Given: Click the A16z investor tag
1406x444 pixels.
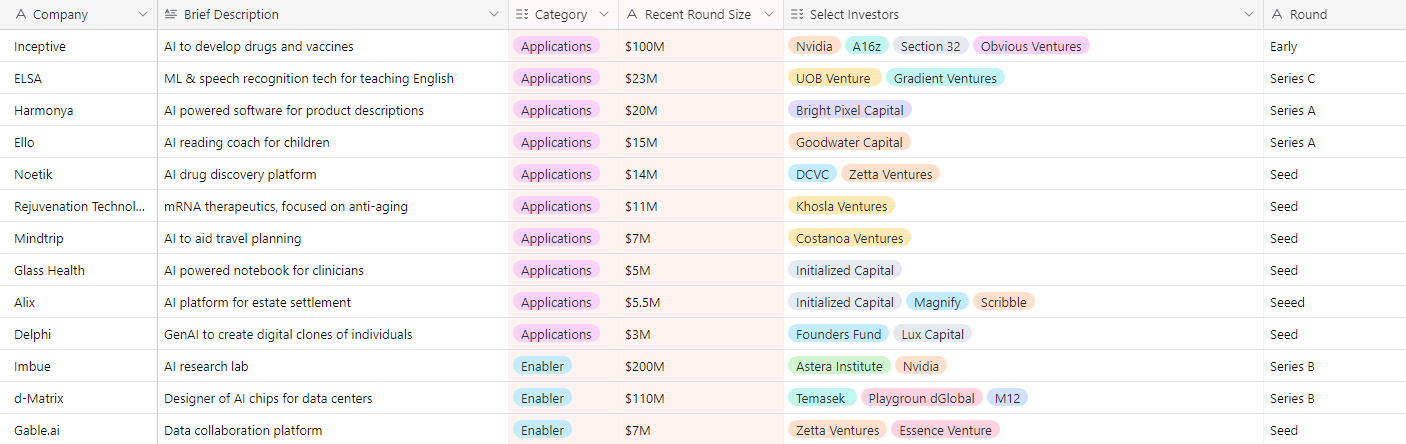Looking at the screenshot, I should [866, 46].
